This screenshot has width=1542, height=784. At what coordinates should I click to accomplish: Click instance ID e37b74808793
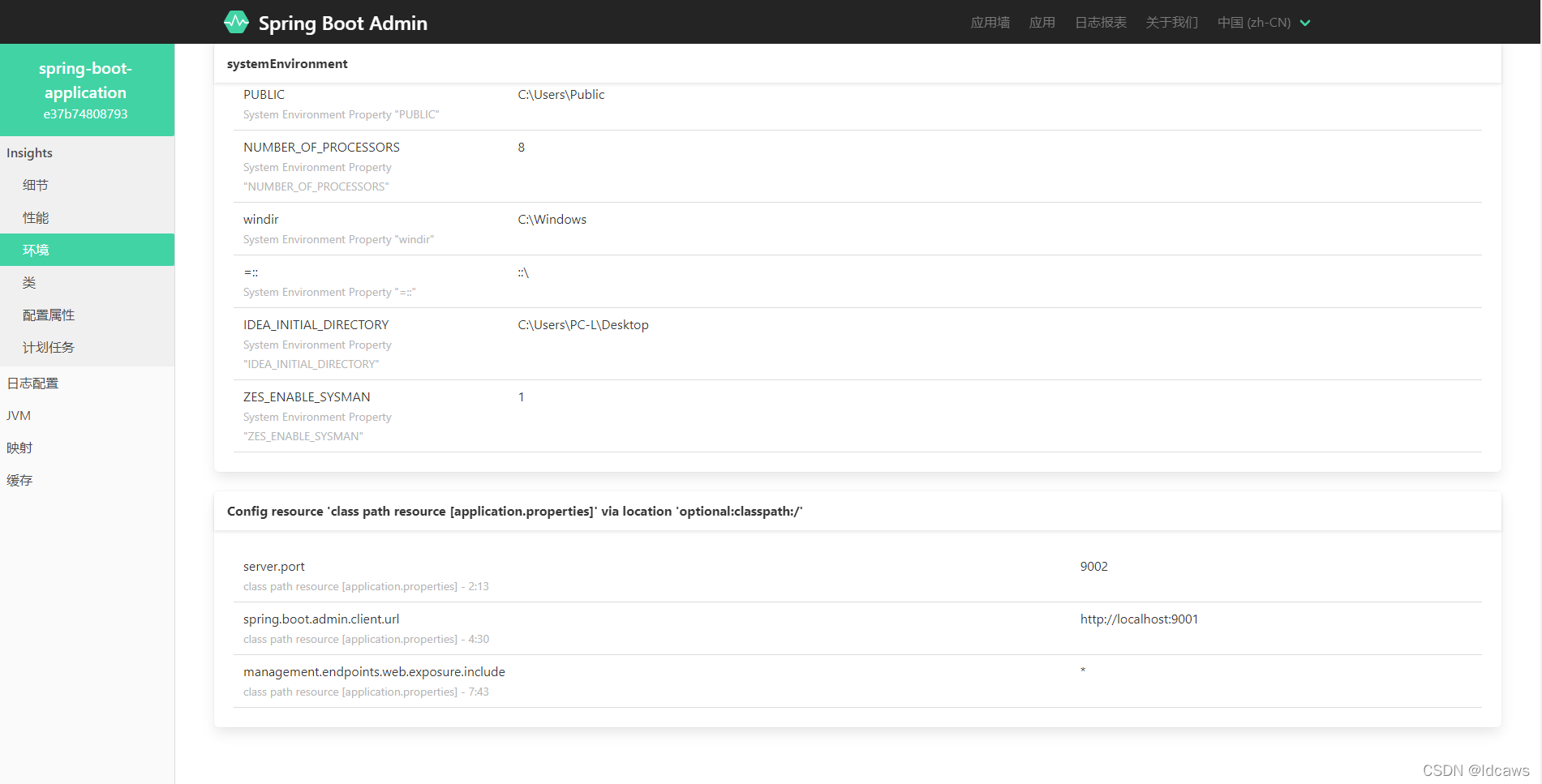tap(86, 114)
